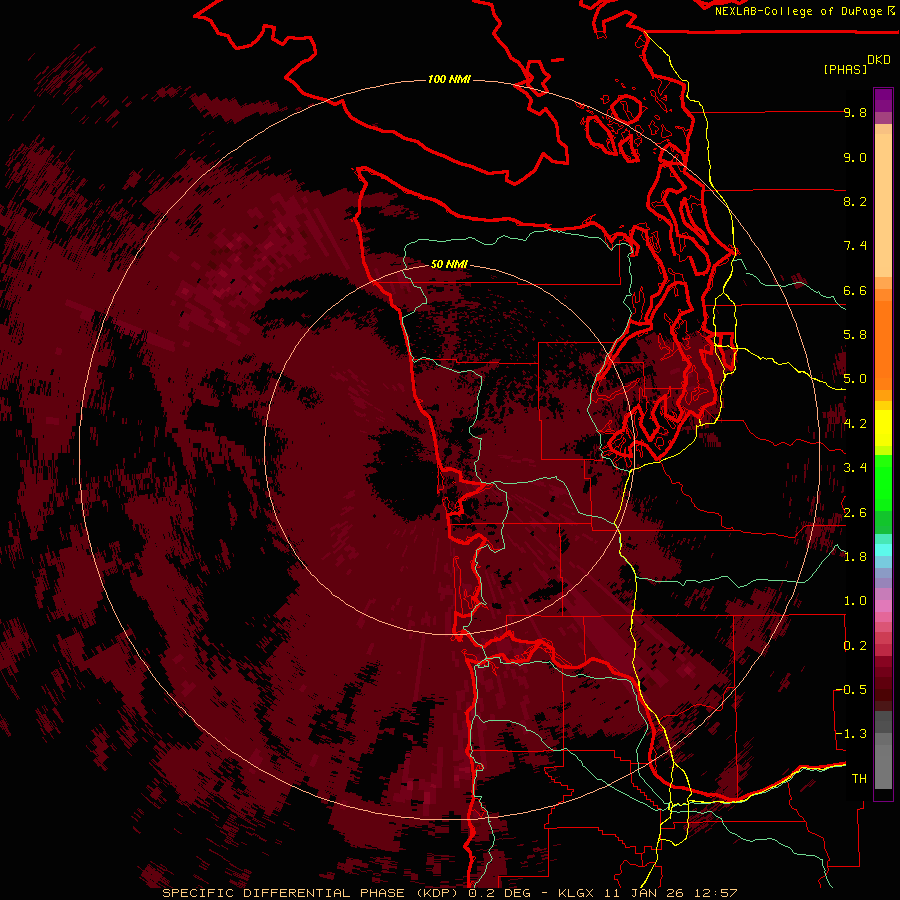Select the 4.2 scale label
Viewport: 900px width, 900px height.
pos(855,424)
